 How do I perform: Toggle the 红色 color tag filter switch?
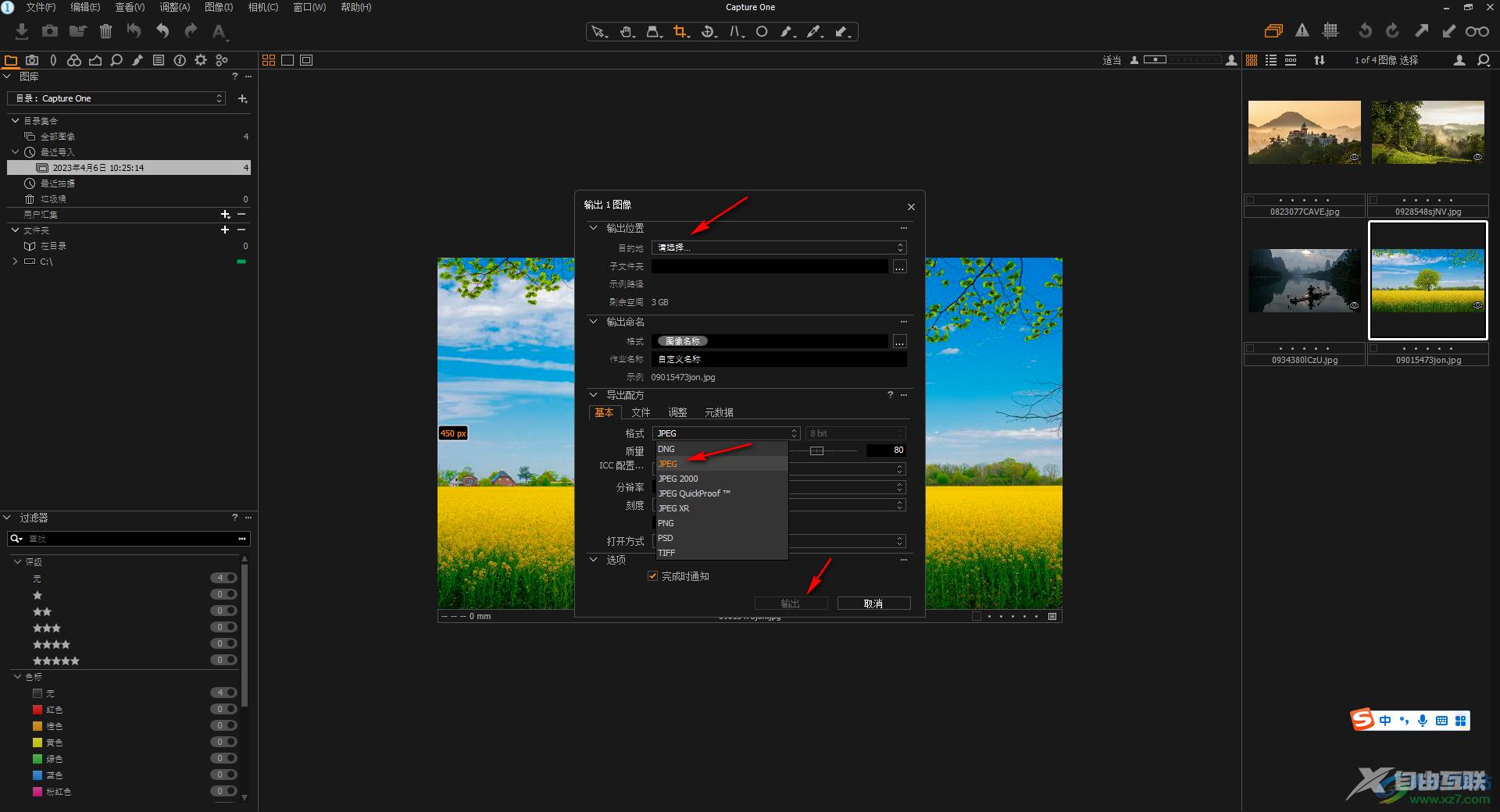click(x=223, y=709)
